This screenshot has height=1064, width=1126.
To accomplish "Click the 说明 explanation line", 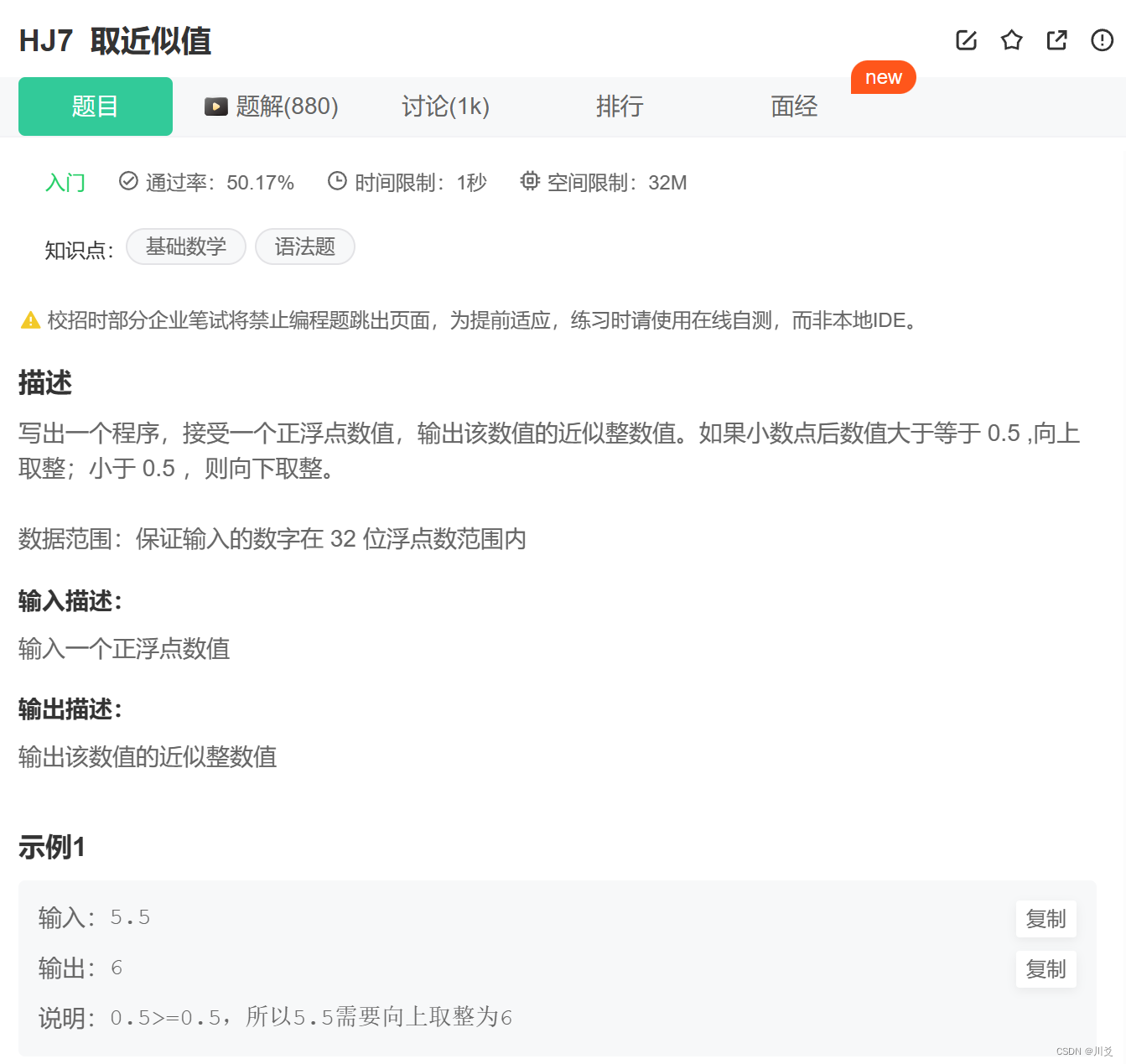I will click(275, 1018).
